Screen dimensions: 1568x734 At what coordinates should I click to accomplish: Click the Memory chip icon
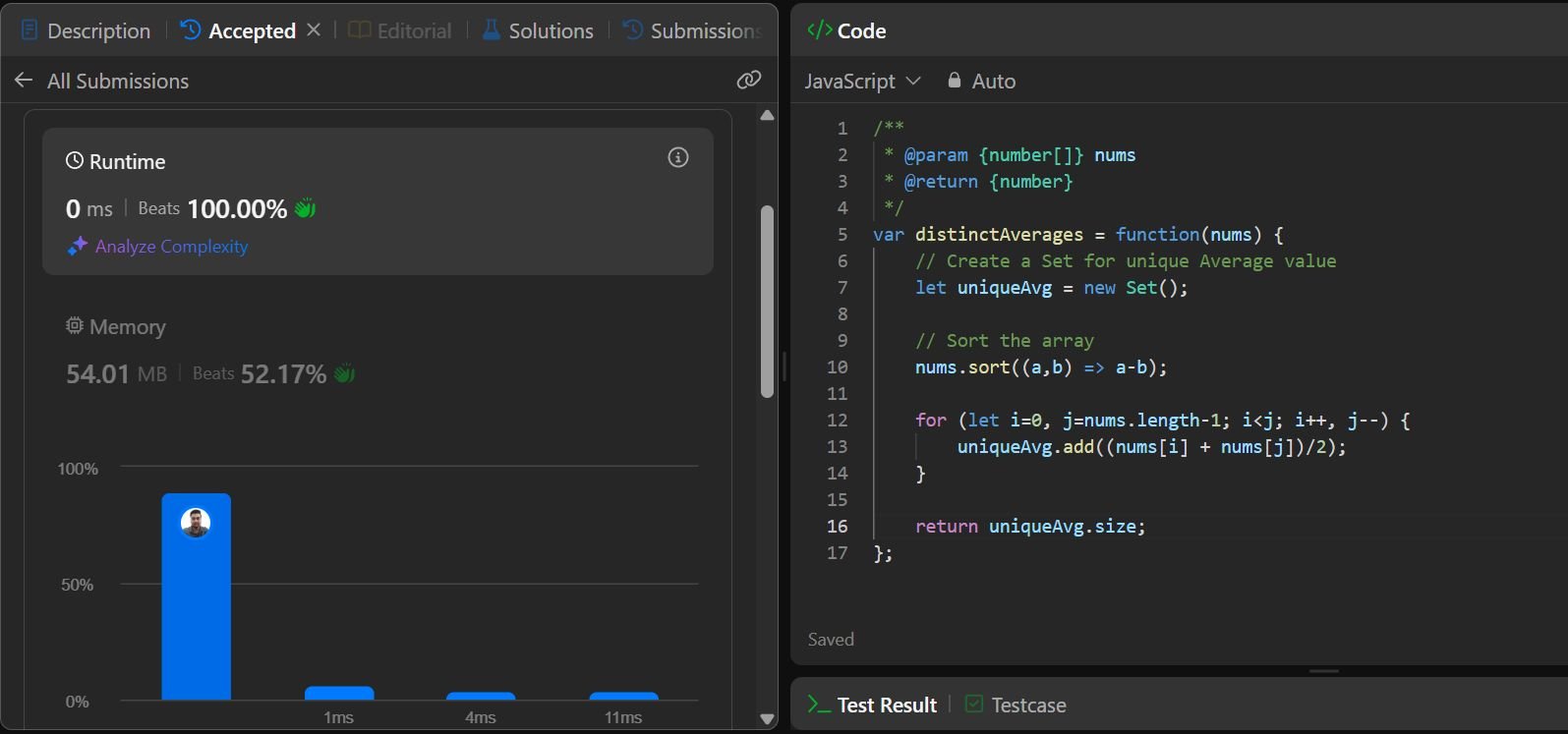(74, 326)
